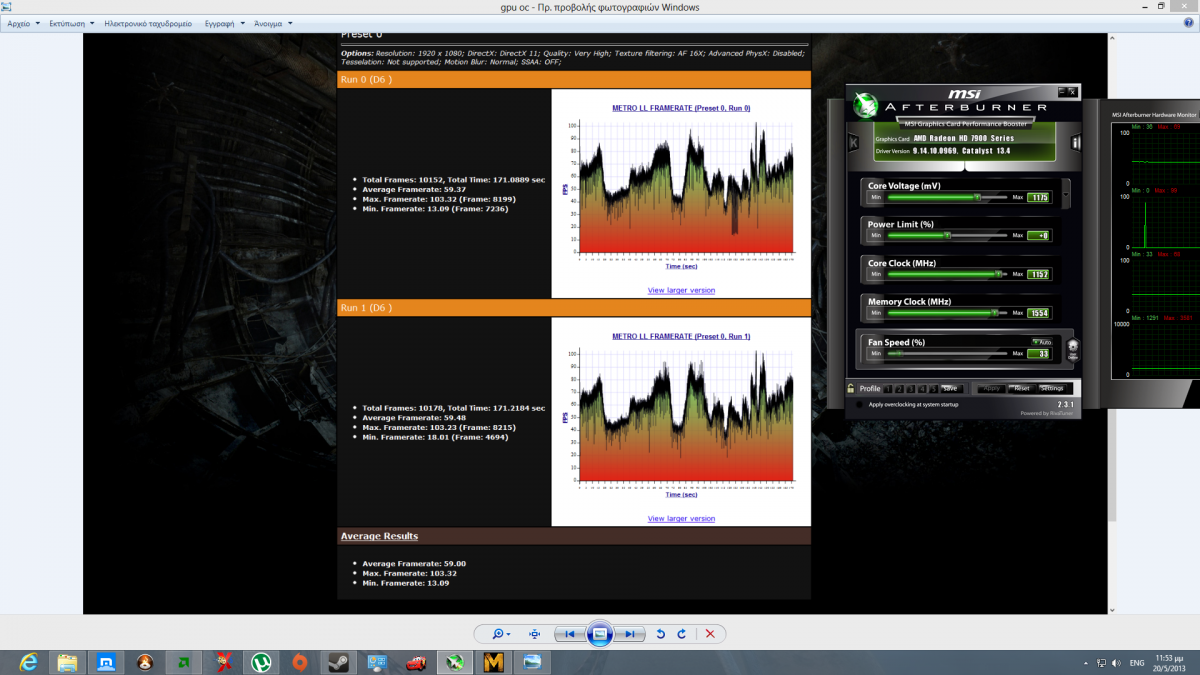Click the profile lock icon in Afterburner
1200x675 pixels.
point(851,388)
